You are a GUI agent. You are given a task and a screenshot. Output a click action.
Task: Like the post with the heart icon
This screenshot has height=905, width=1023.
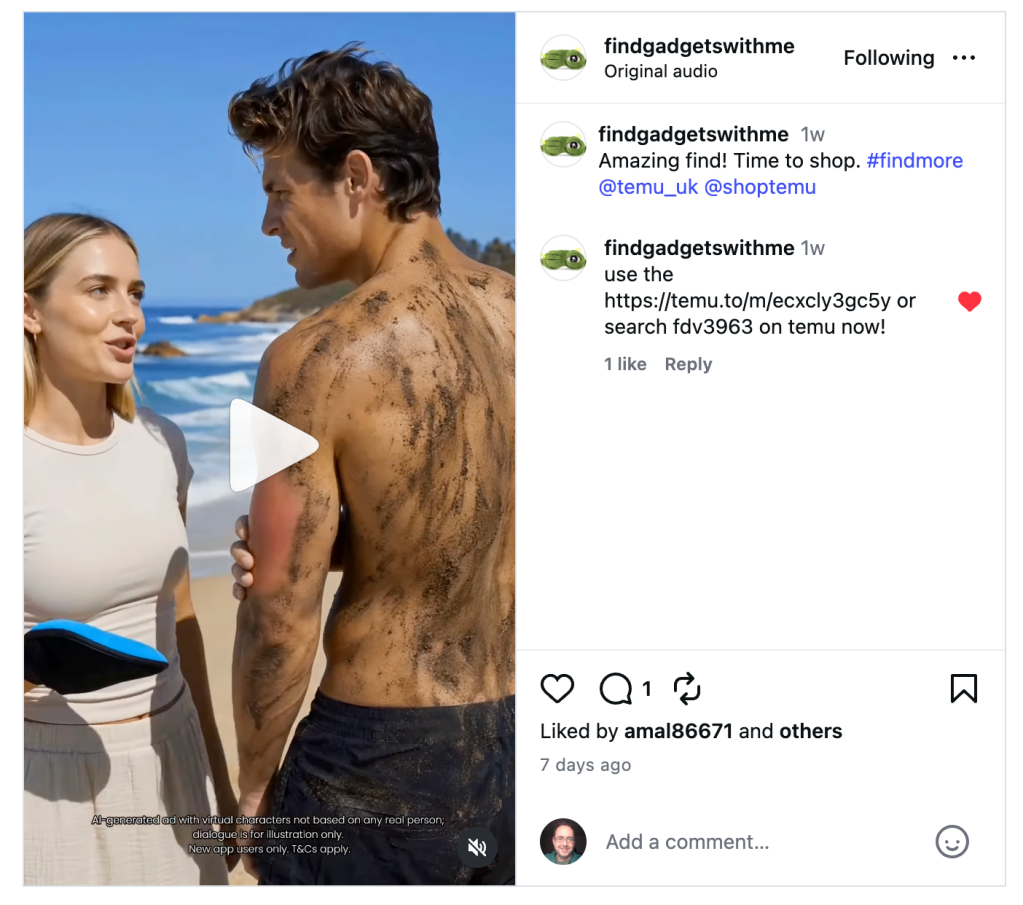(557, 688)
